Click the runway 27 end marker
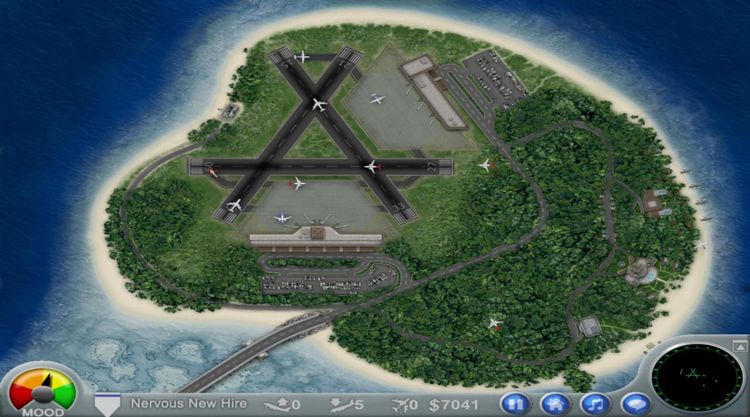The width and height of the screenshot is (750, 417). [x=432, y=167]
